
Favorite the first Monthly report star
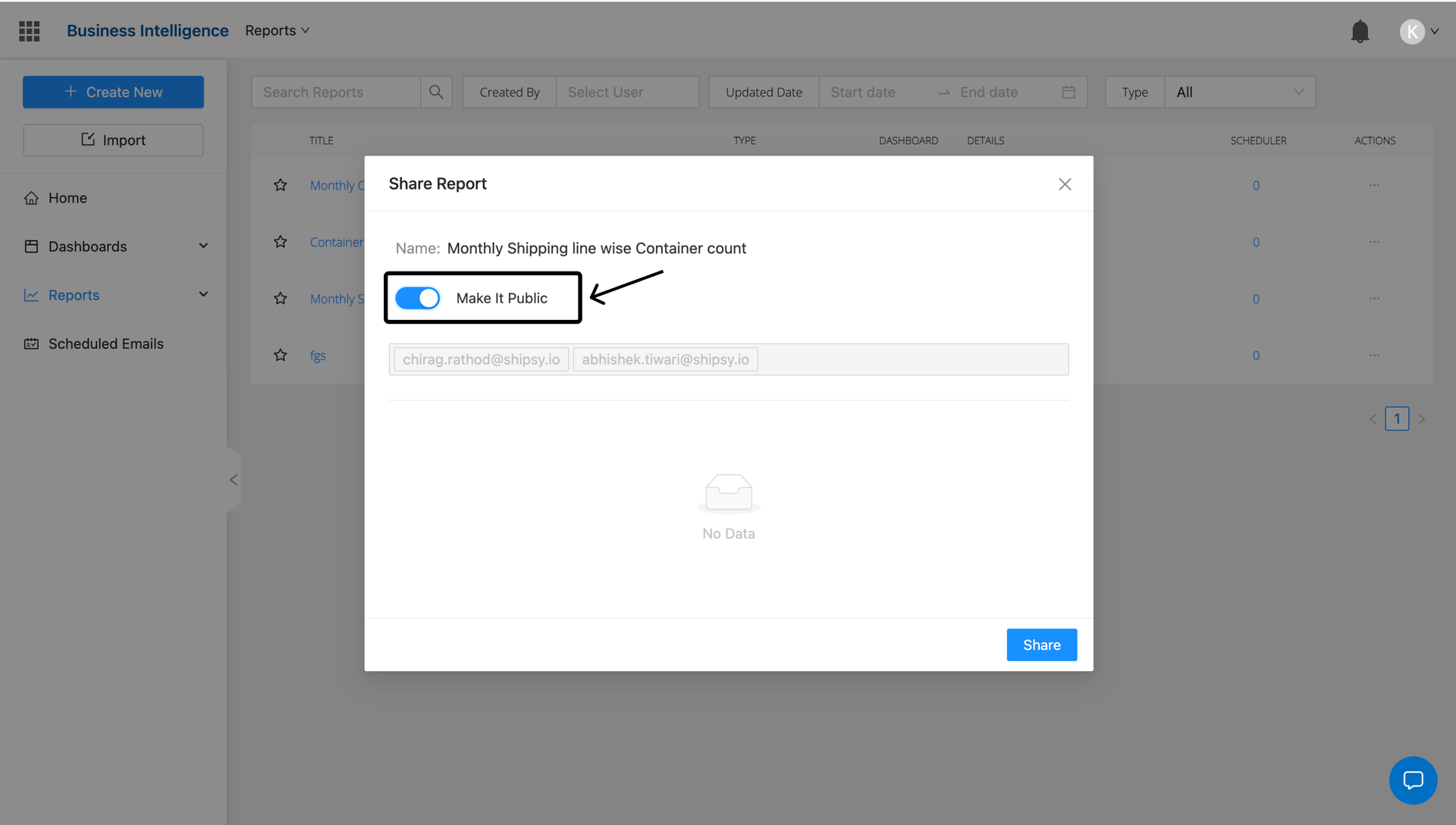coord(281,185)
